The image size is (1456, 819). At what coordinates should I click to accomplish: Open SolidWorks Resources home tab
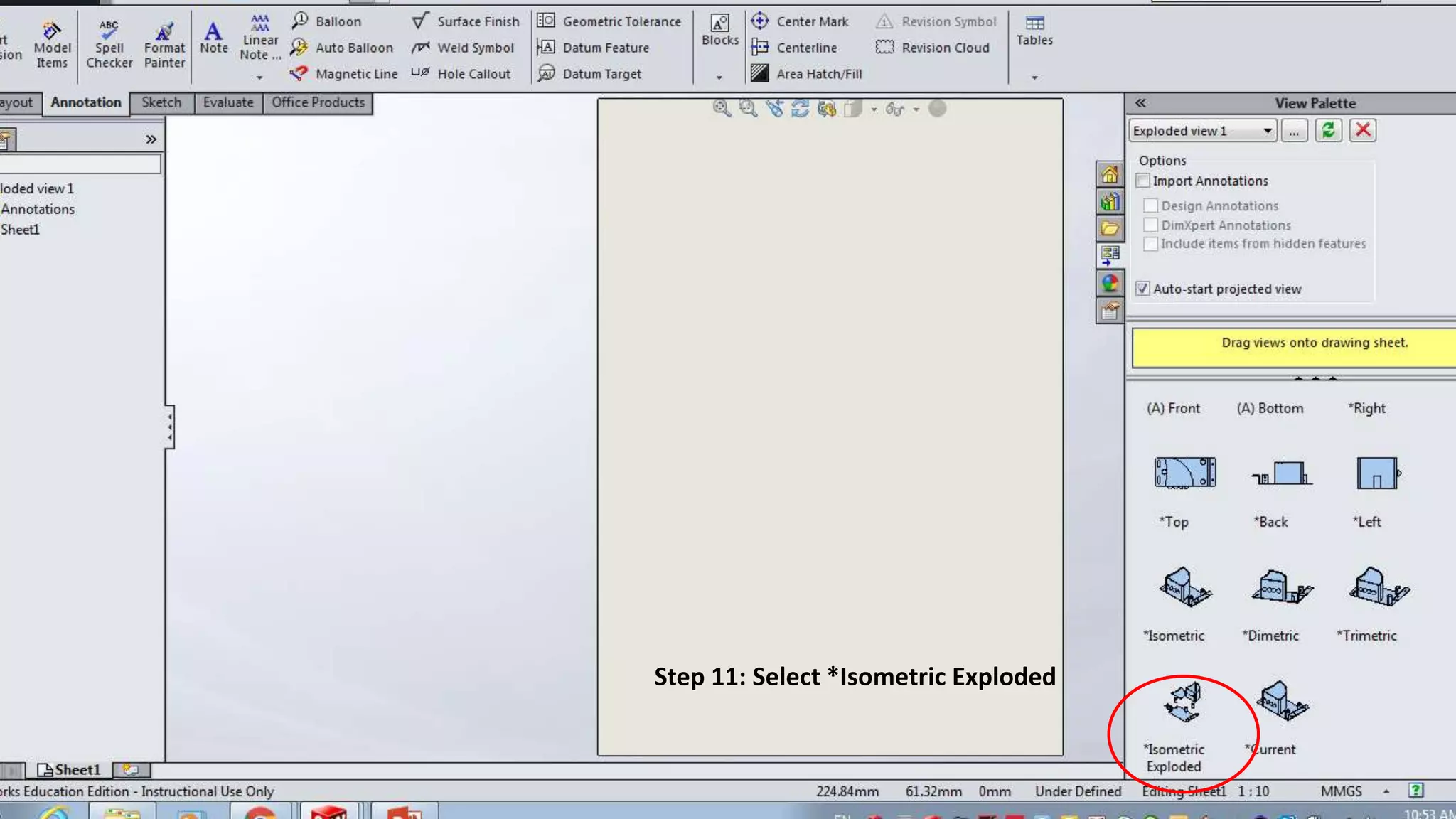1110,174
